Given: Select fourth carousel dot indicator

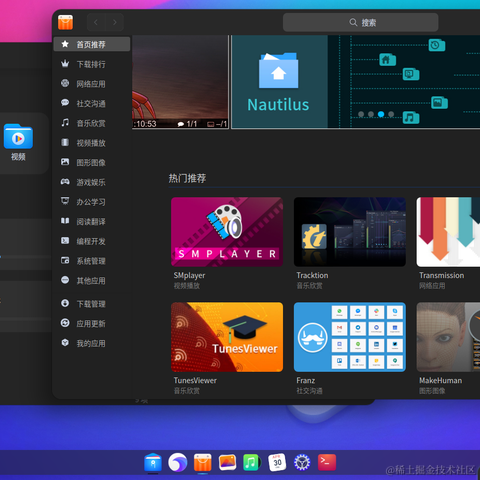Looking at the screenshot, I should point(391,114).
